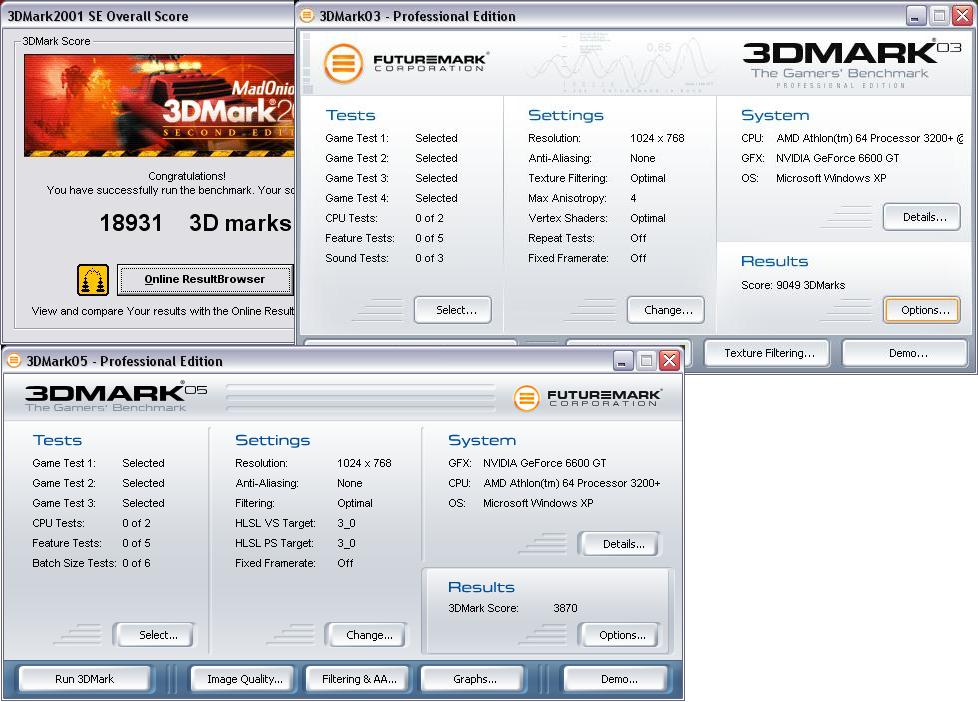Launch Demo... in 3DMark03
The width and height of the screenshot is (978, 702).
904,353
